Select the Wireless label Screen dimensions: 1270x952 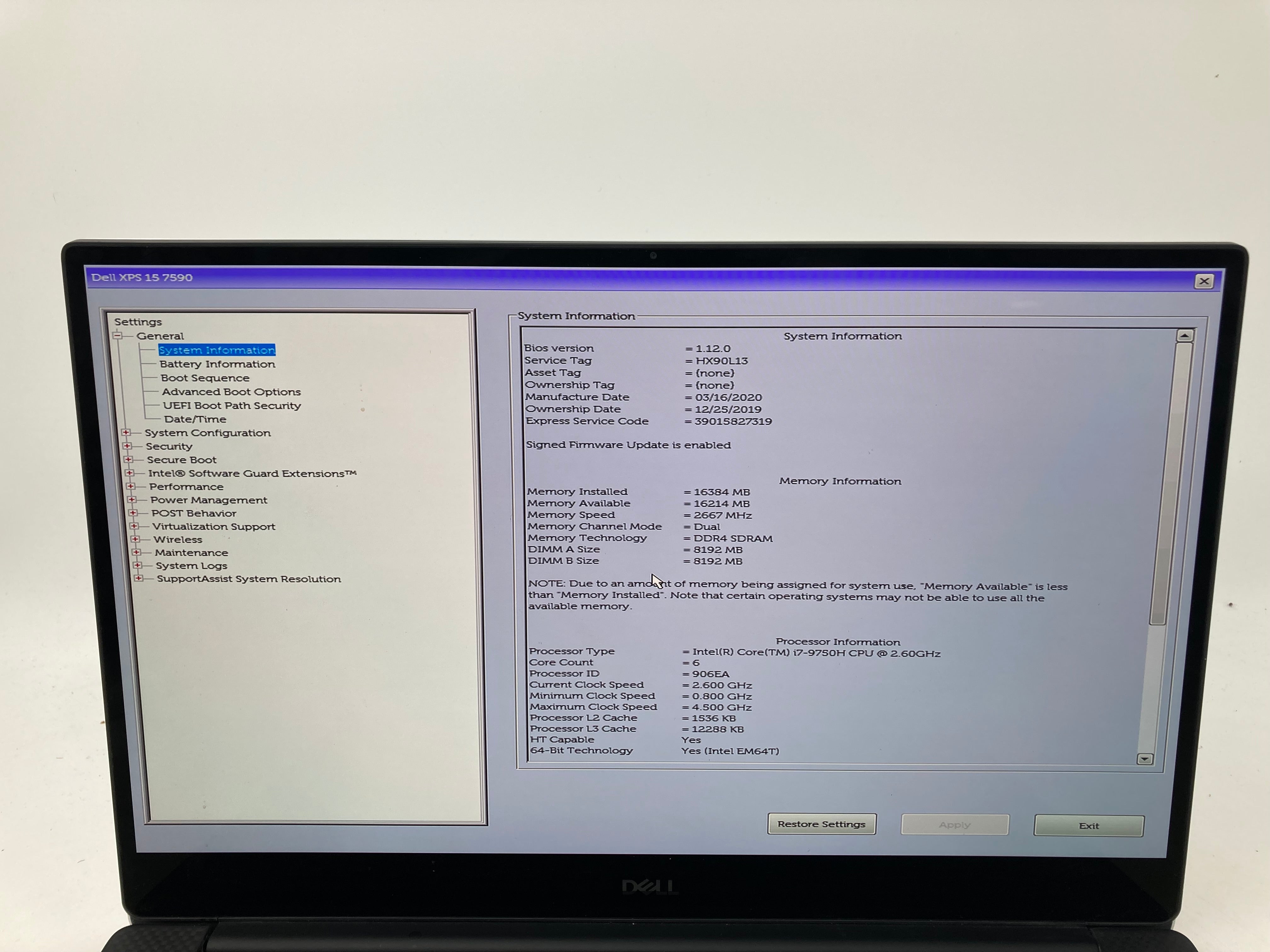point(178,540)
